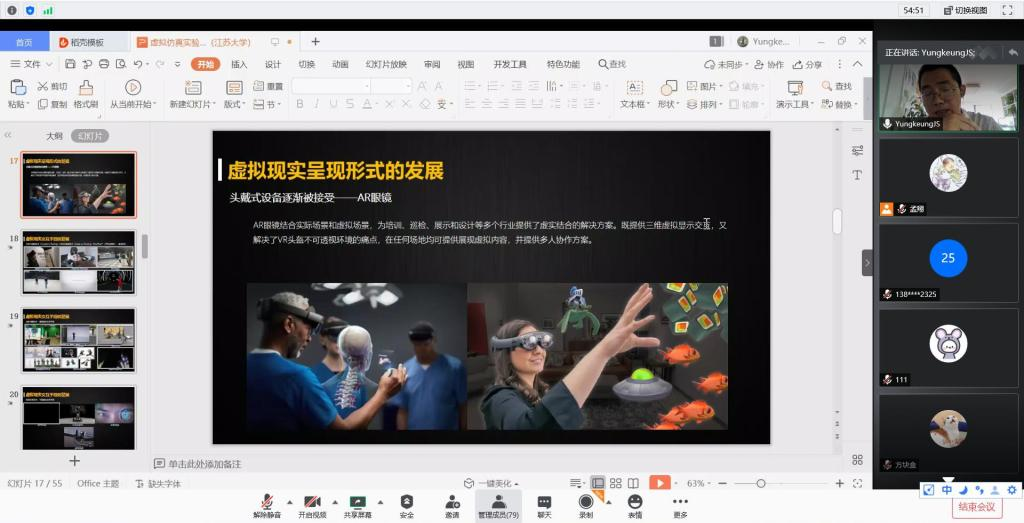Switch to the 稻壳模板 document tab
Viewport: 1024px width, 523px height.
tap(88, 42)
